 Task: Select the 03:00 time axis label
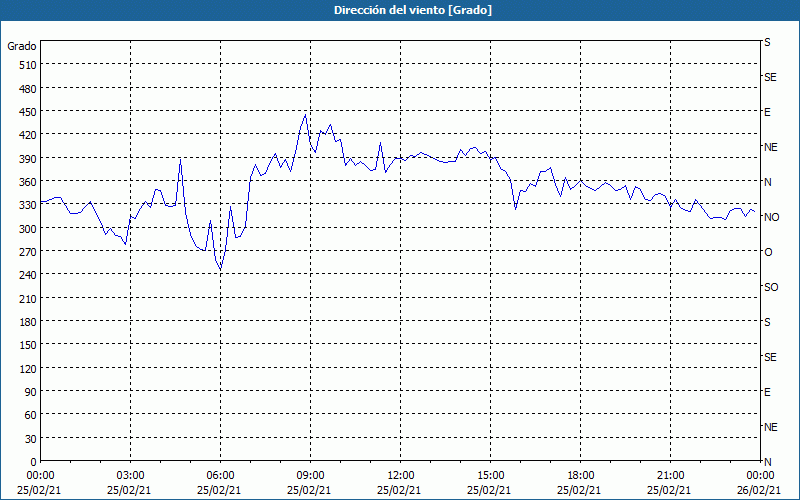[x=130, y=476]
